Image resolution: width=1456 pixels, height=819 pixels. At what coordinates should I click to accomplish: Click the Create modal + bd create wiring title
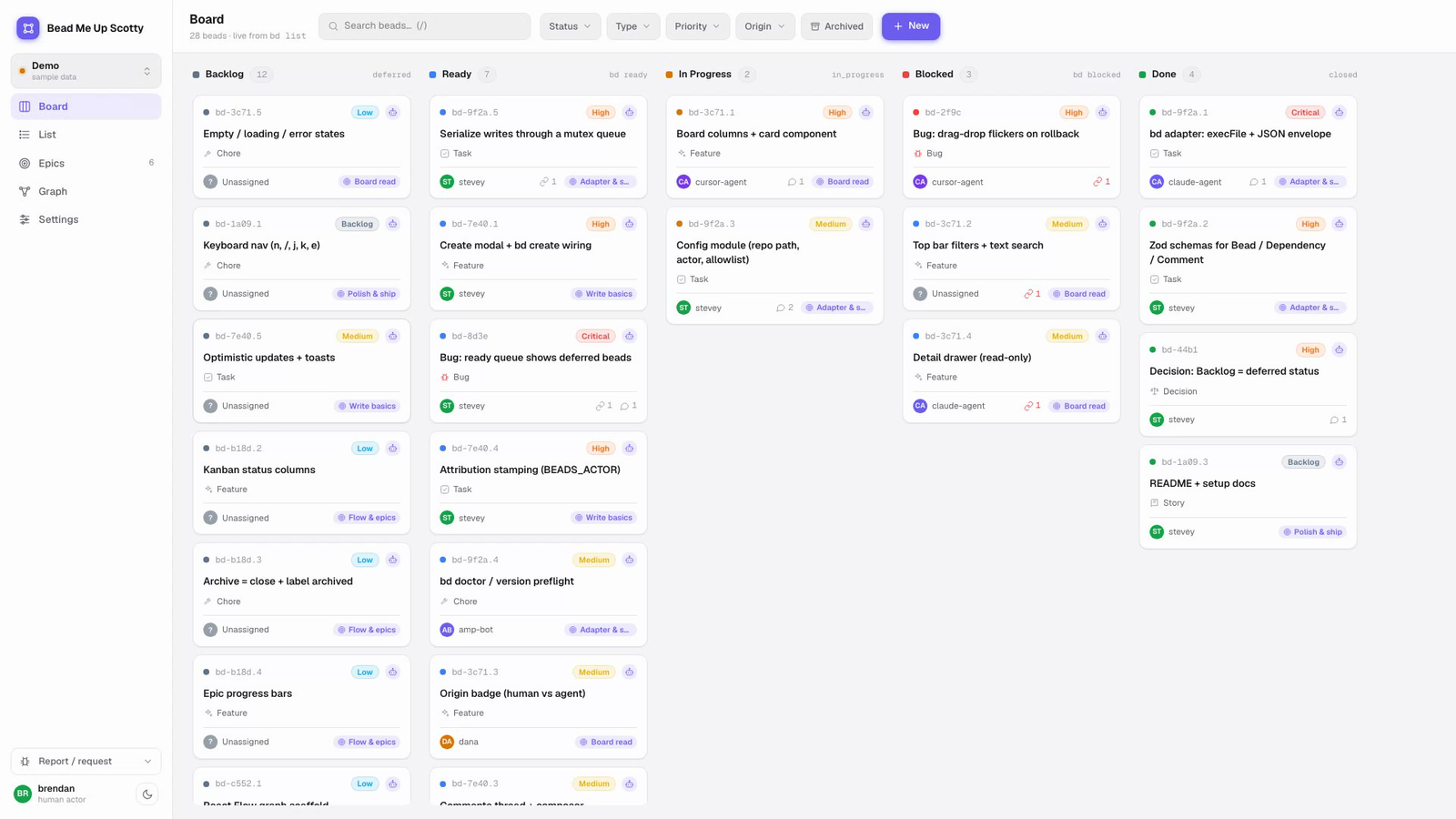[x=515, y=246]
